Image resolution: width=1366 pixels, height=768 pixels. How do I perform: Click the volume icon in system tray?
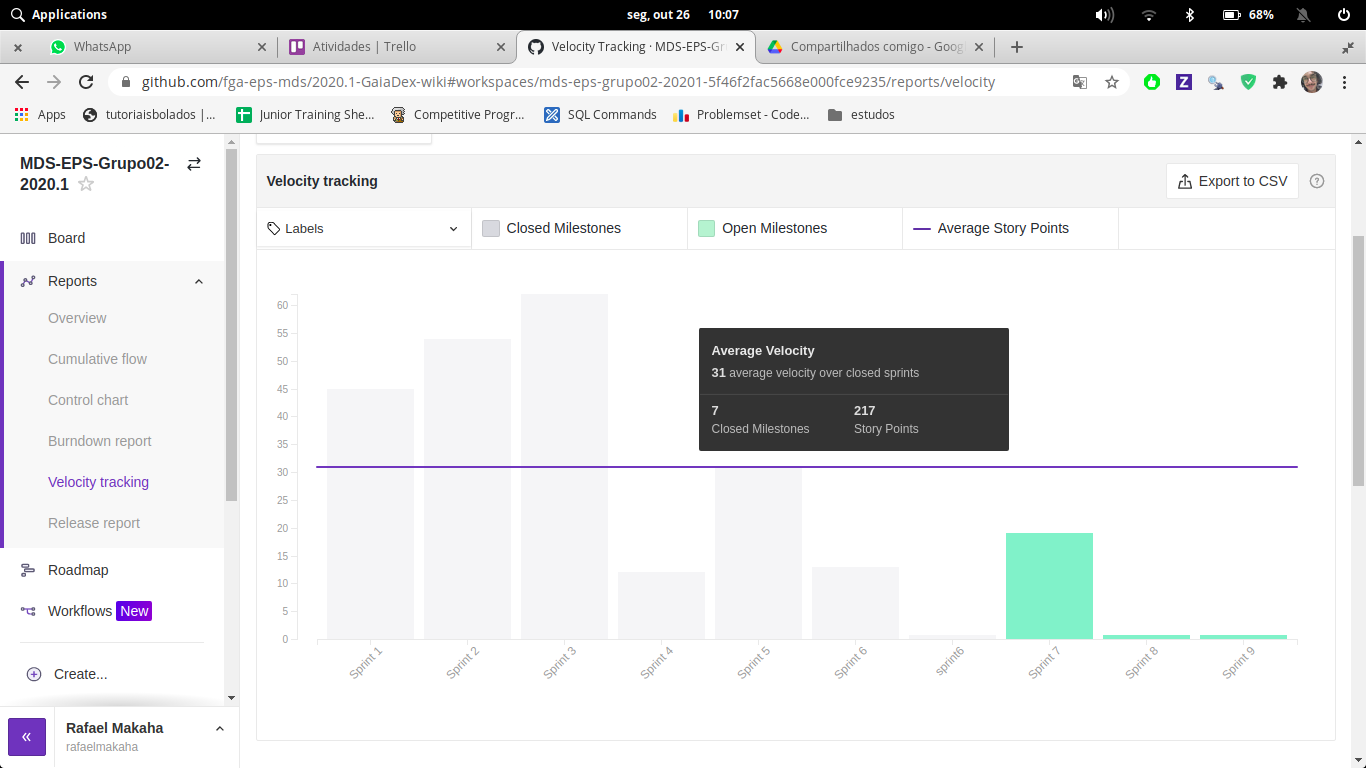(1104, 15)
